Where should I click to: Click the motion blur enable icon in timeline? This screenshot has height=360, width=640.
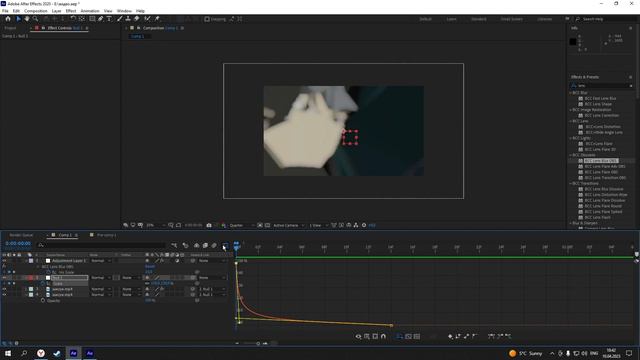(214, 245)
